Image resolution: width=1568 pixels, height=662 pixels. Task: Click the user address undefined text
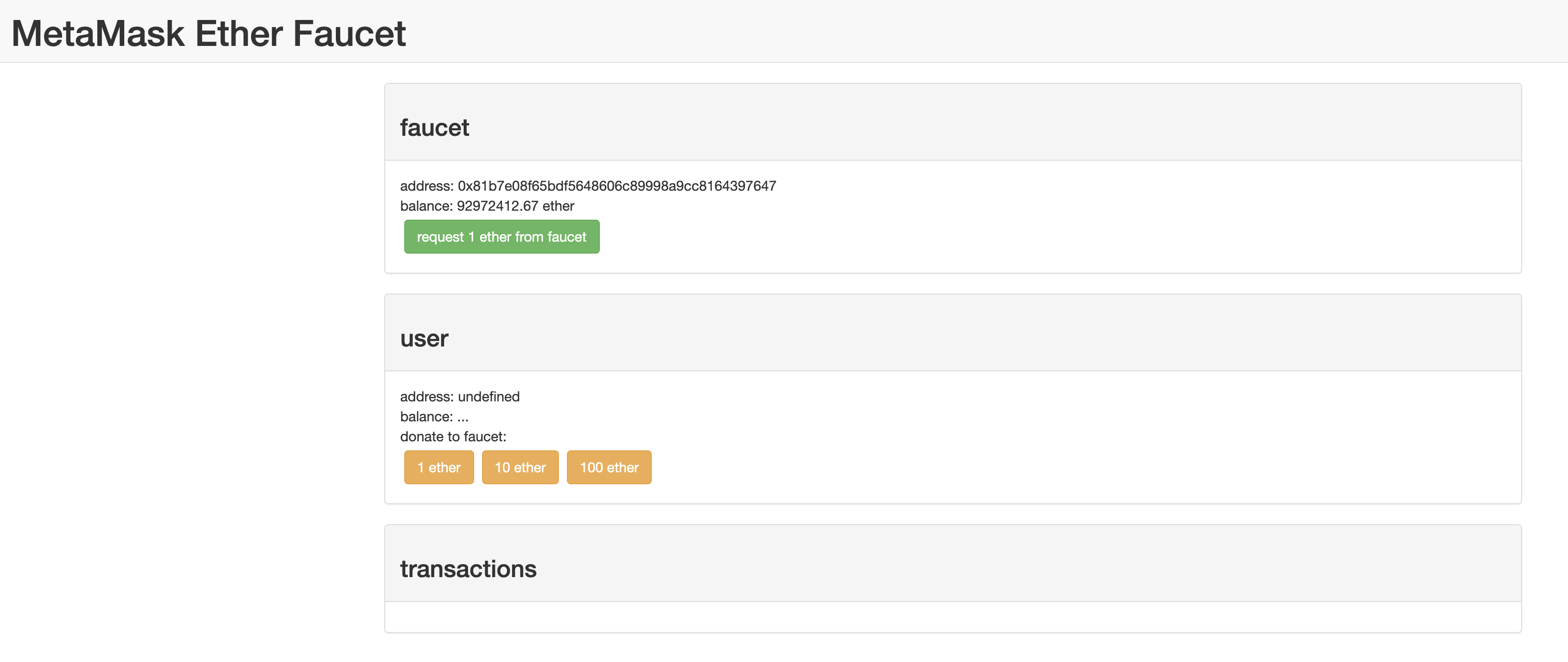pos(488,396)
